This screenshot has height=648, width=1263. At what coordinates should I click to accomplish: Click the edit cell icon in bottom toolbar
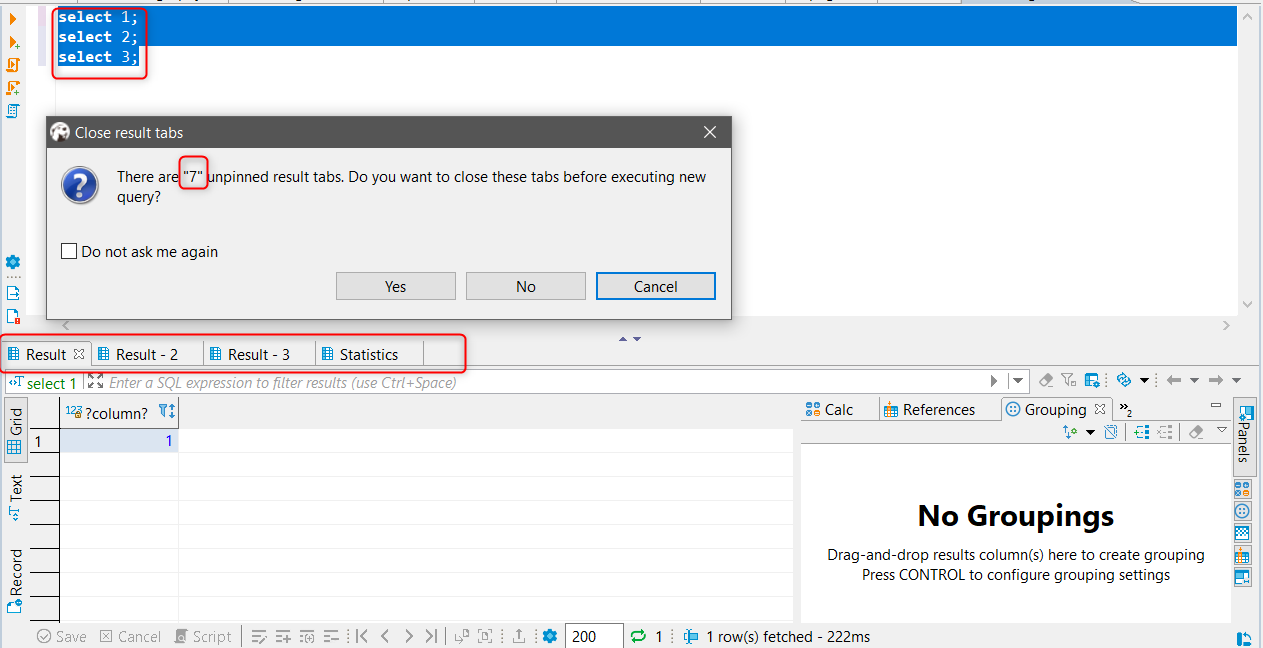coord(259,636)
